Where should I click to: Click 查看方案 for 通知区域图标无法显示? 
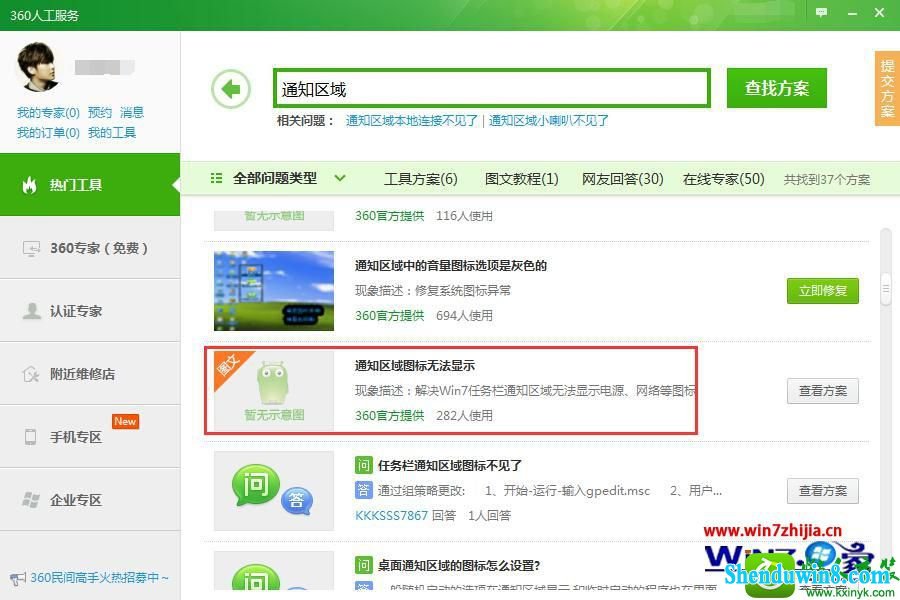[823, 391]
